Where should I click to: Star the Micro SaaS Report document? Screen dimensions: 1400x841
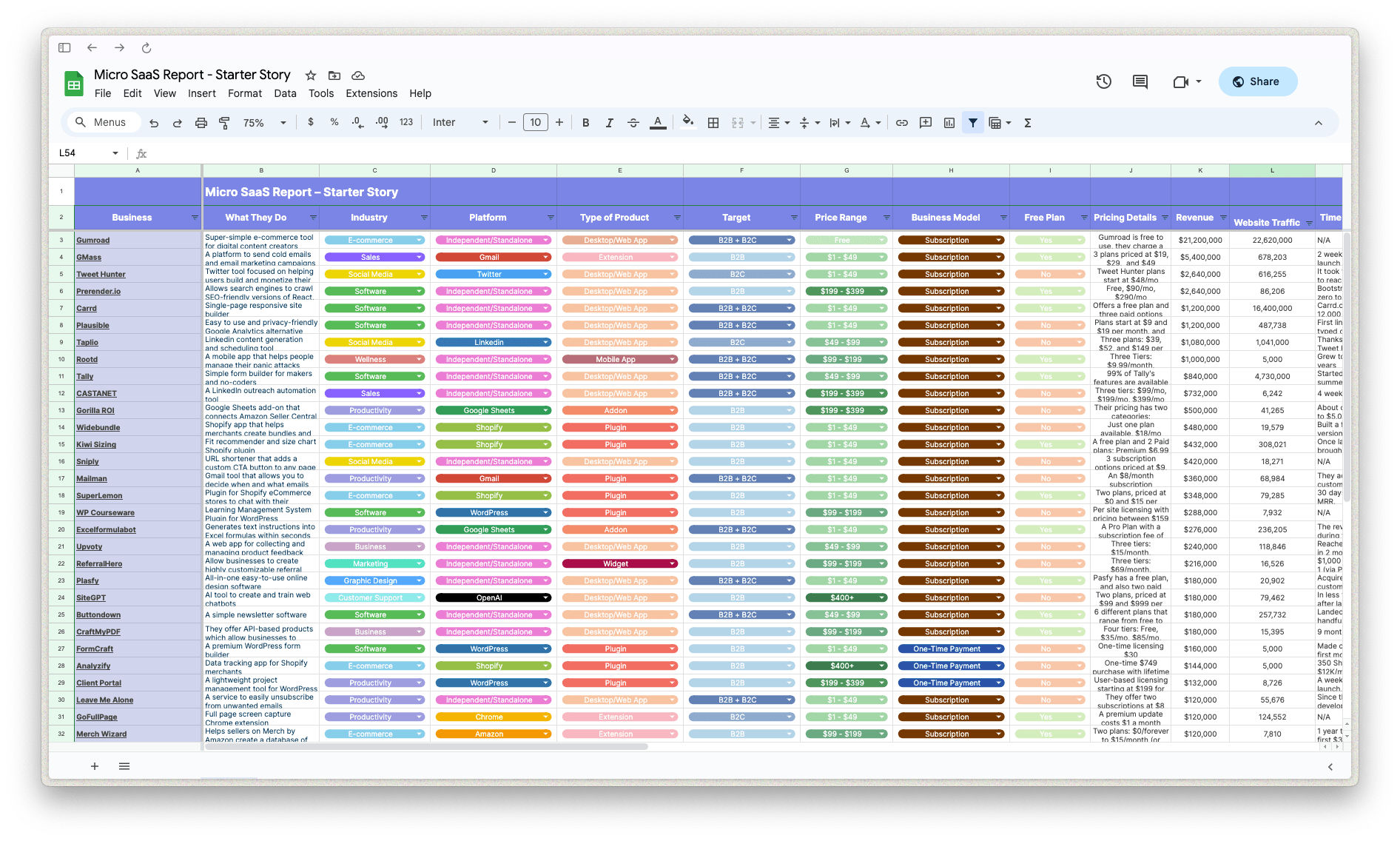tap(311, 76)
